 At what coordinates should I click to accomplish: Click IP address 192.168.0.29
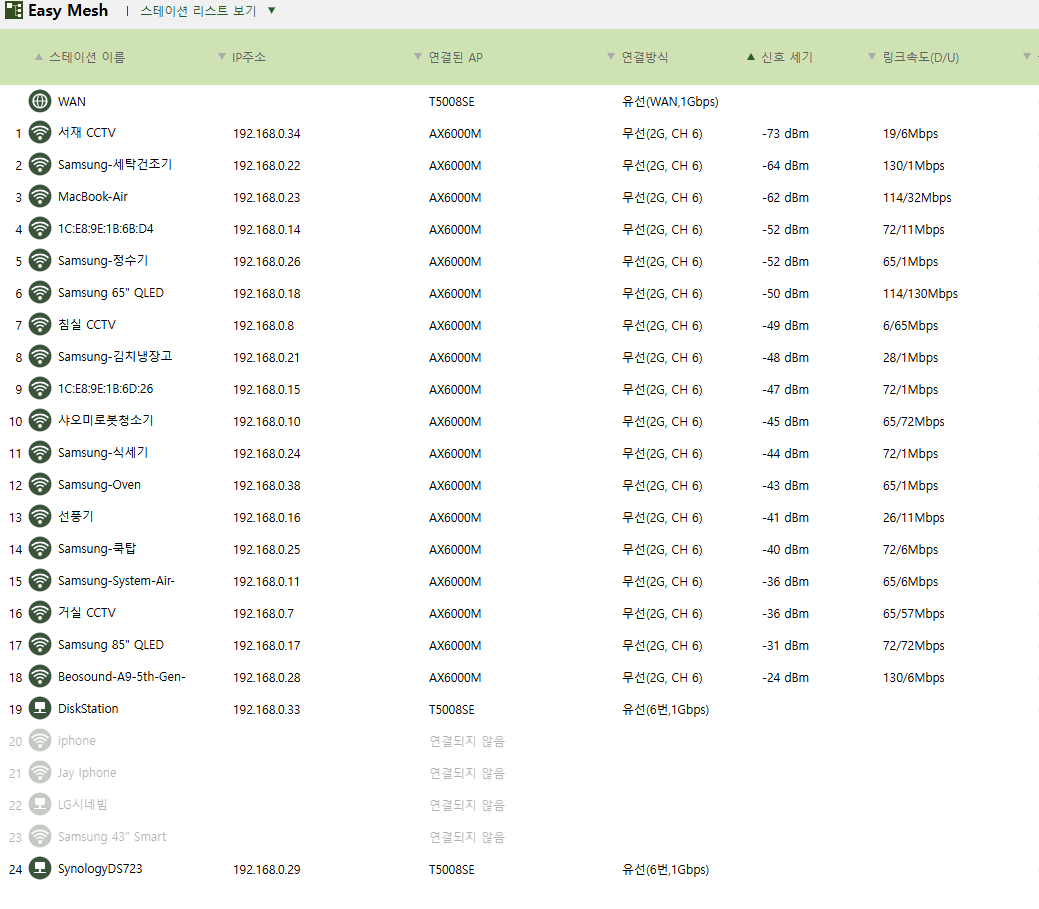click(266, 870)
